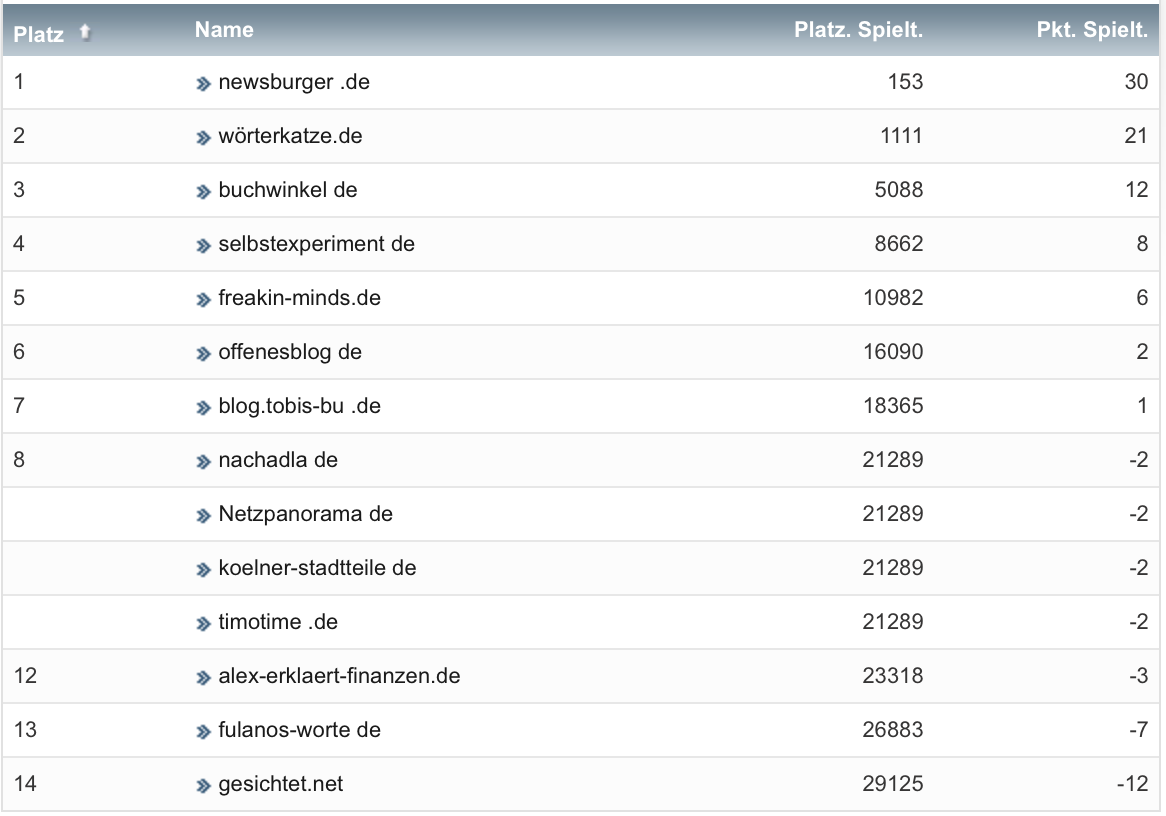Sort by Pkt. Spielt. column header
1166x816 pixels.
[1092, 30]
